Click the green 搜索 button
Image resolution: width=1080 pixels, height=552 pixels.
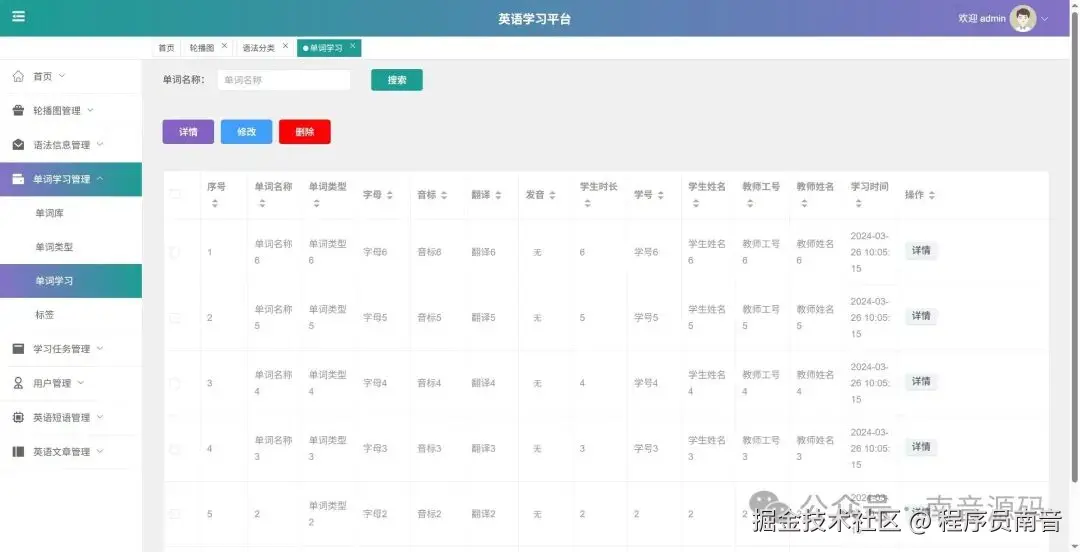pyautogui.click(x=397, y=80)
